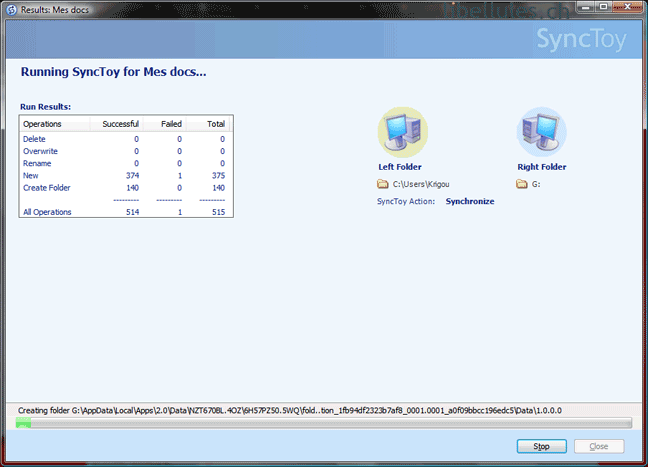The image size is (648, 467).
Task: Click the 515 total All Operations value
Action: (218, 212)
